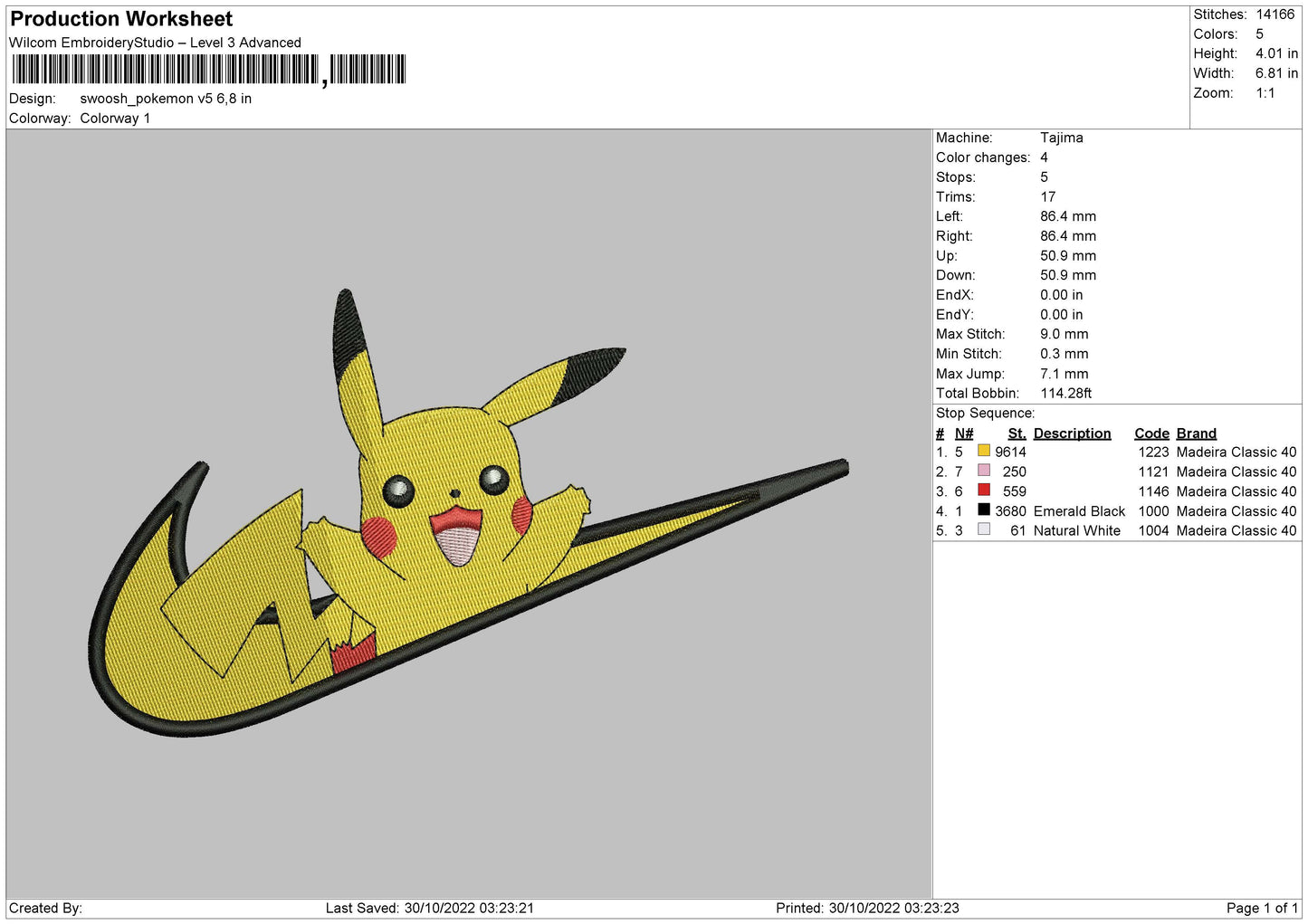This screenshot has height=924, width=1308.
Task: Choose the Emerald Black color swatch
Action: tap(983, 510)
